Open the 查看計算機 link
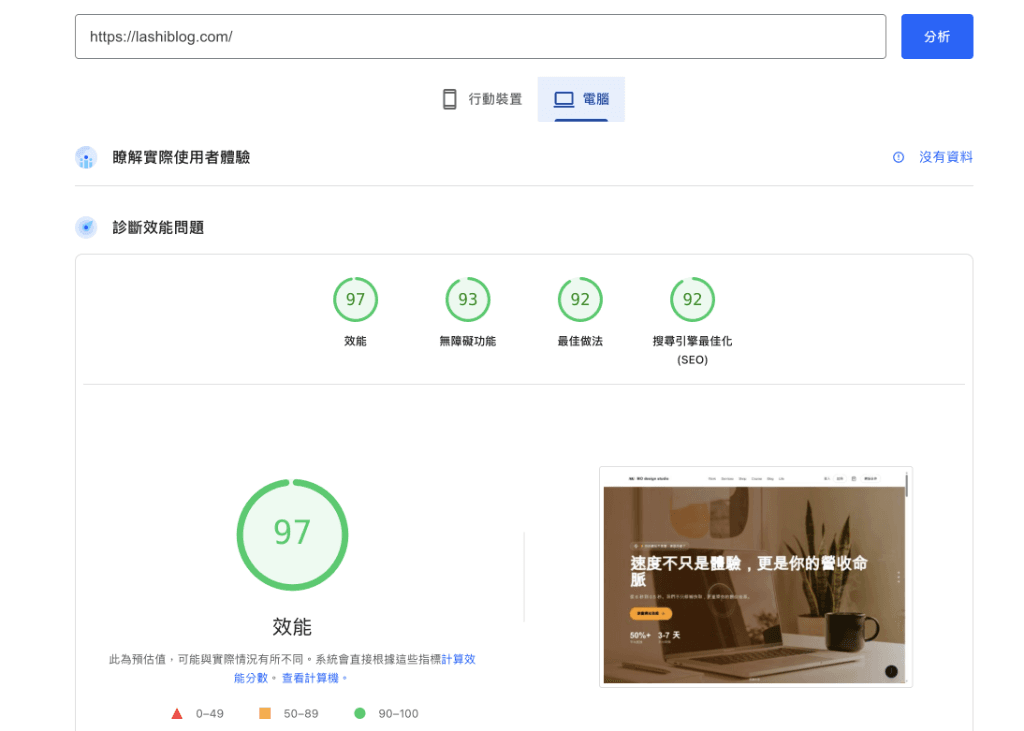 tap(312, 677)
